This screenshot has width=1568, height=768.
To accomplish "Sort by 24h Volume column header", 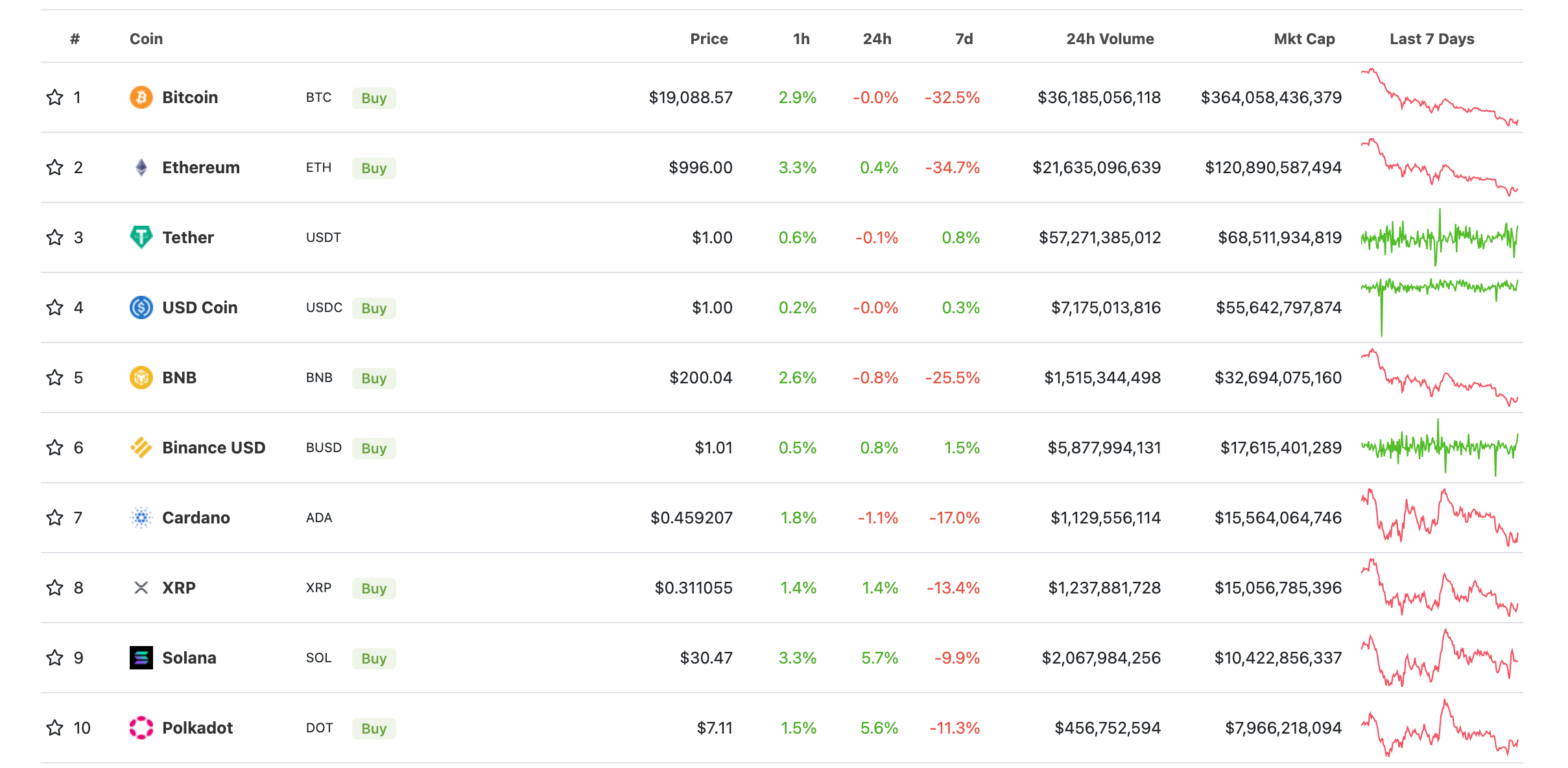I will [x=1110, y=39].
